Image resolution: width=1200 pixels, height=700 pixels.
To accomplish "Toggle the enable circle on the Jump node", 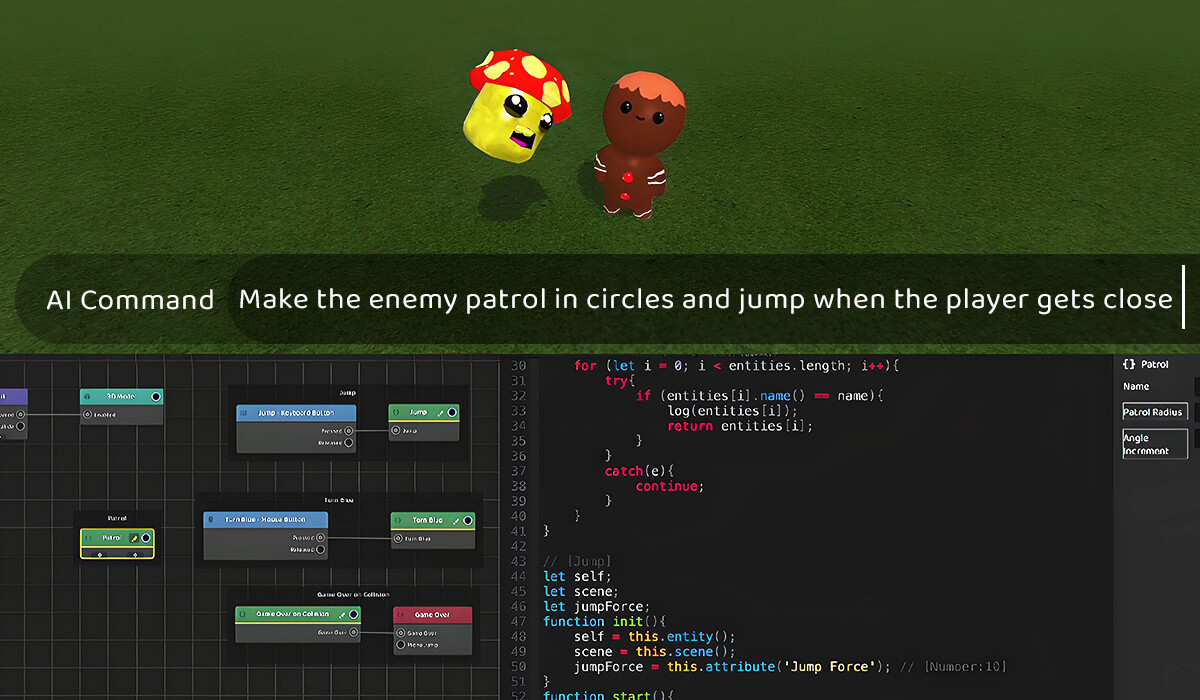I will [452, 413].
